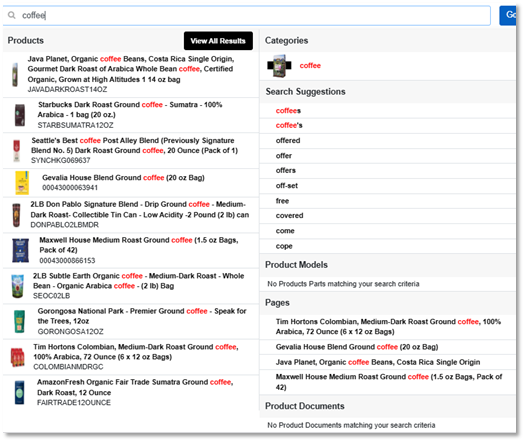Select the 'offers' search suggestion

pos(286,170)
